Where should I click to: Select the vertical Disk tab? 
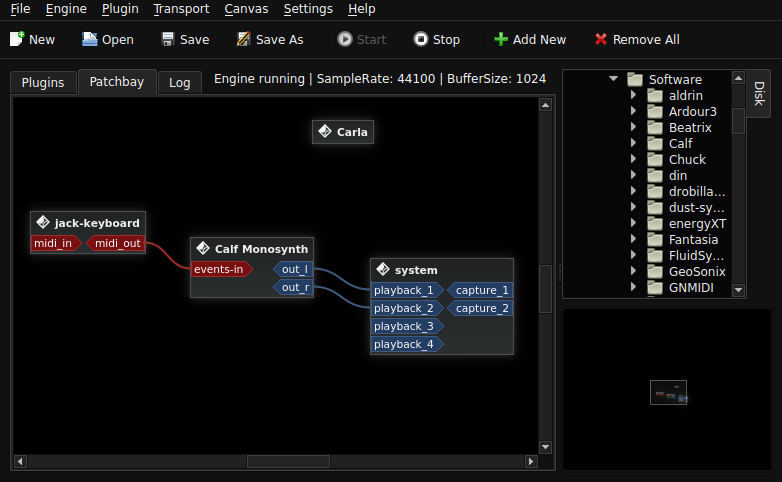[x=759, y=93]
